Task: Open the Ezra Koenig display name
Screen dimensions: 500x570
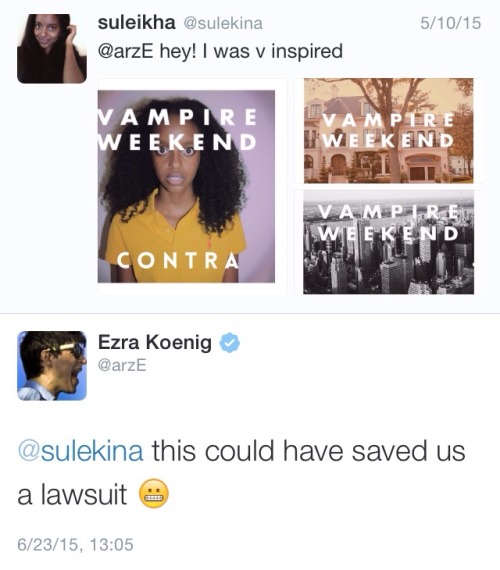Action: pyautogui.click(x=155, y=342)
